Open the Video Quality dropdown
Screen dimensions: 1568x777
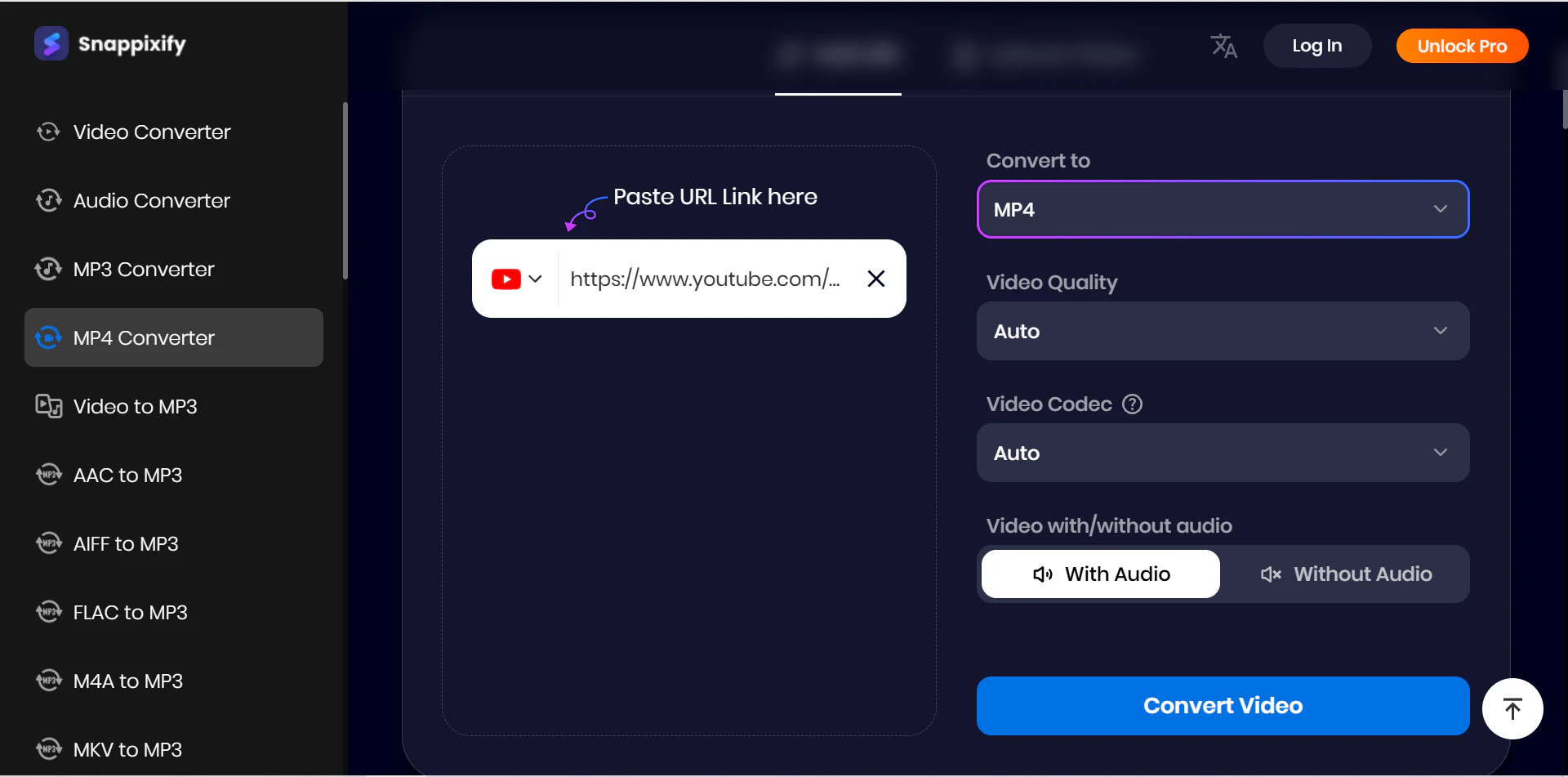pyautogui.click(x=1223, y=332)
